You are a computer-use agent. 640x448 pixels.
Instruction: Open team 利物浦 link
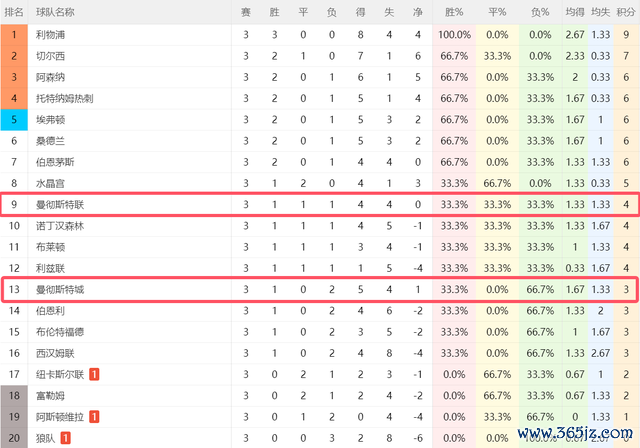[50, 35]
